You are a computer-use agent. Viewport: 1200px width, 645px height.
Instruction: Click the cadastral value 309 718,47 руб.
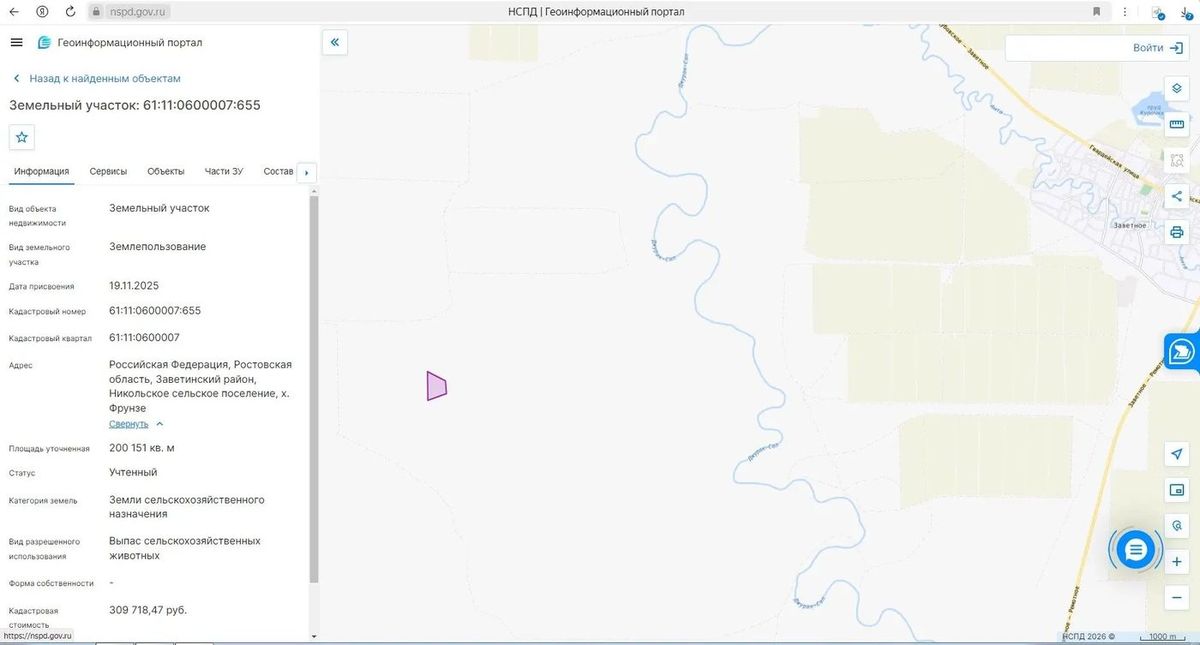148,609
